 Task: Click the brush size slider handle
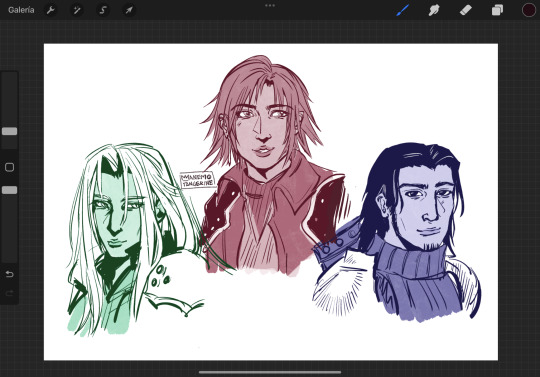[10, 131]
